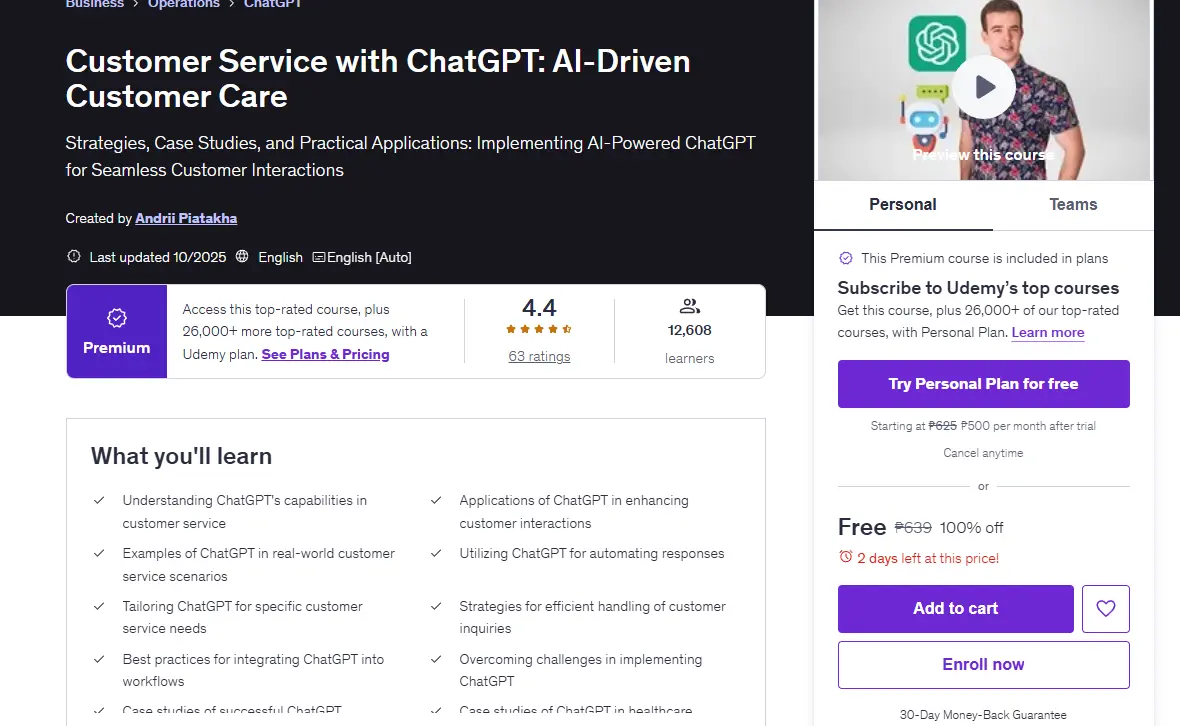Click checkmark beside 'Examples of ChatGPT in real-world'
This screenshot has width=1180, height=726.
click(99, 553)
